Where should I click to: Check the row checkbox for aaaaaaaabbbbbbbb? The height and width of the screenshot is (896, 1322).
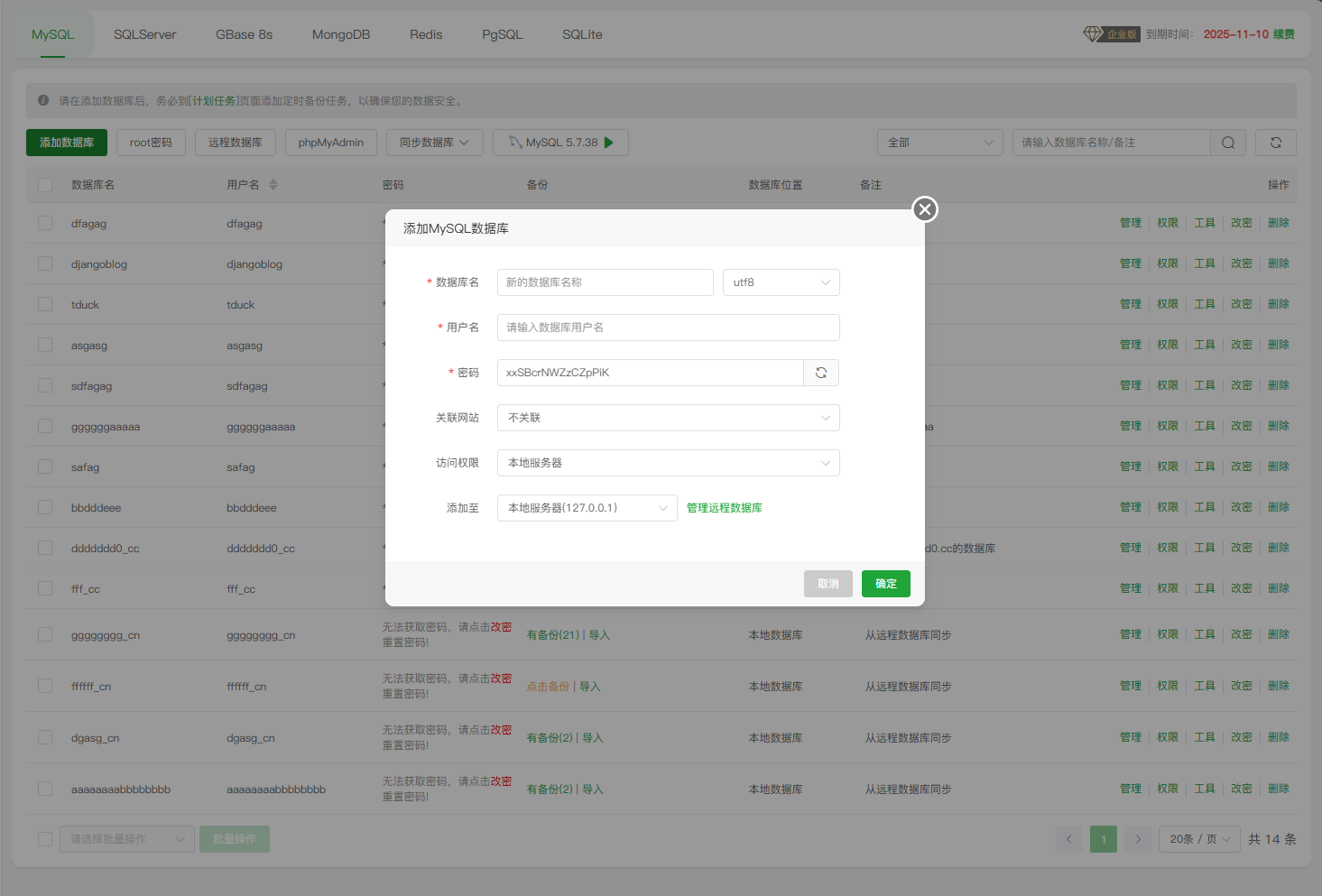45,789
